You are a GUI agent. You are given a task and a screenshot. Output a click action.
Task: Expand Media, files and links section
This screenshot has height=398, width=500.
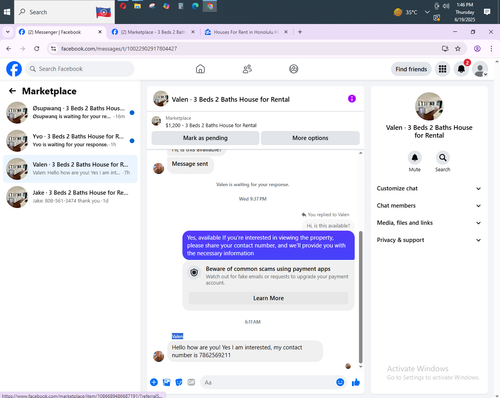(429, 223)
